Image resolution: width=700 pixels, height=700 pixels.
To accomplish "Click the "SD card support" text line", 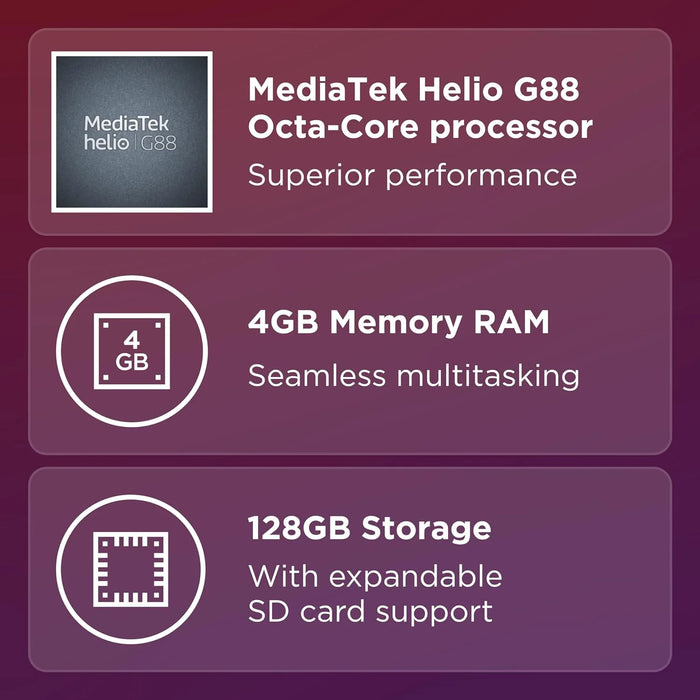I will coord(370,611).
